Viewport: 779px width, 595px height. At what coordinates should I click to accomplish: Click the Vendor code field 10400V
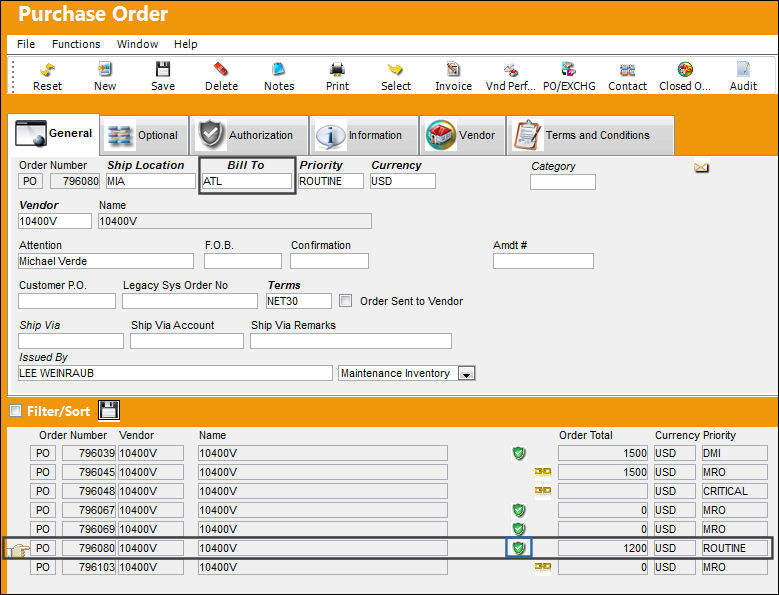pyautogui.click(x=55, y=221)
